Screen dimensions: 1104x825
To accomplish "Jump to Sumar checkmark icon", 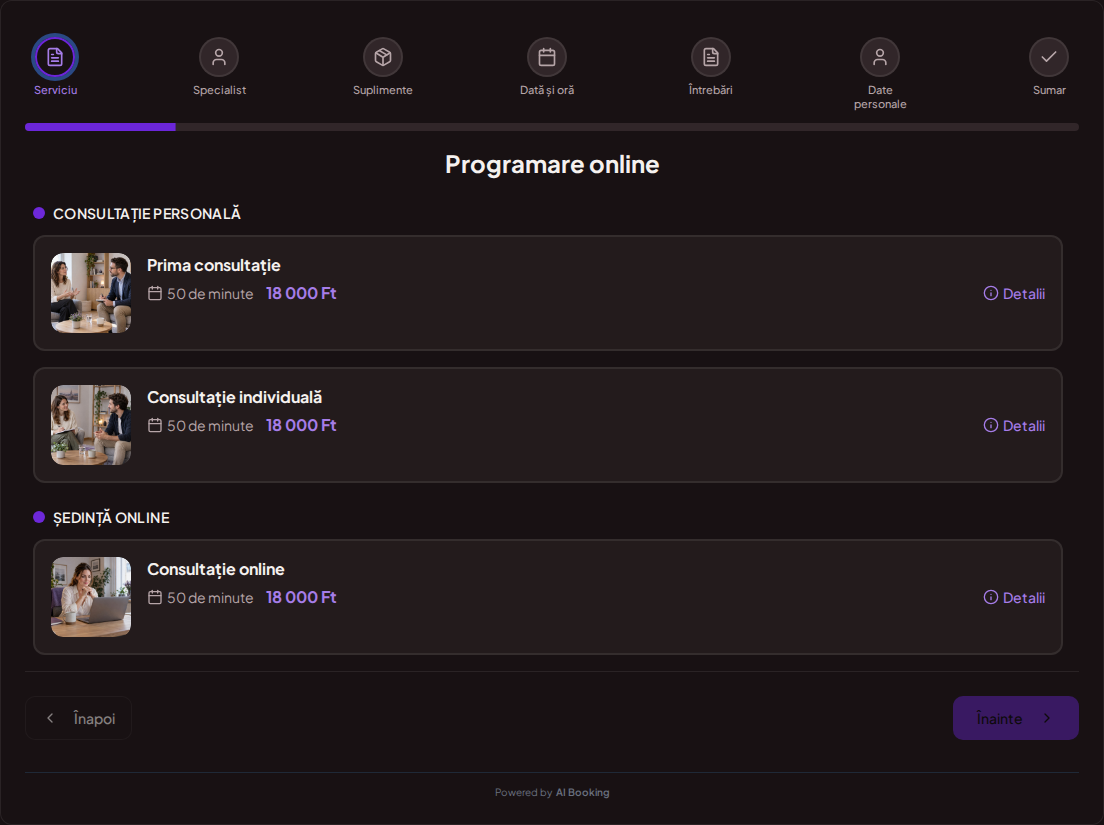I will point(1049,57).
